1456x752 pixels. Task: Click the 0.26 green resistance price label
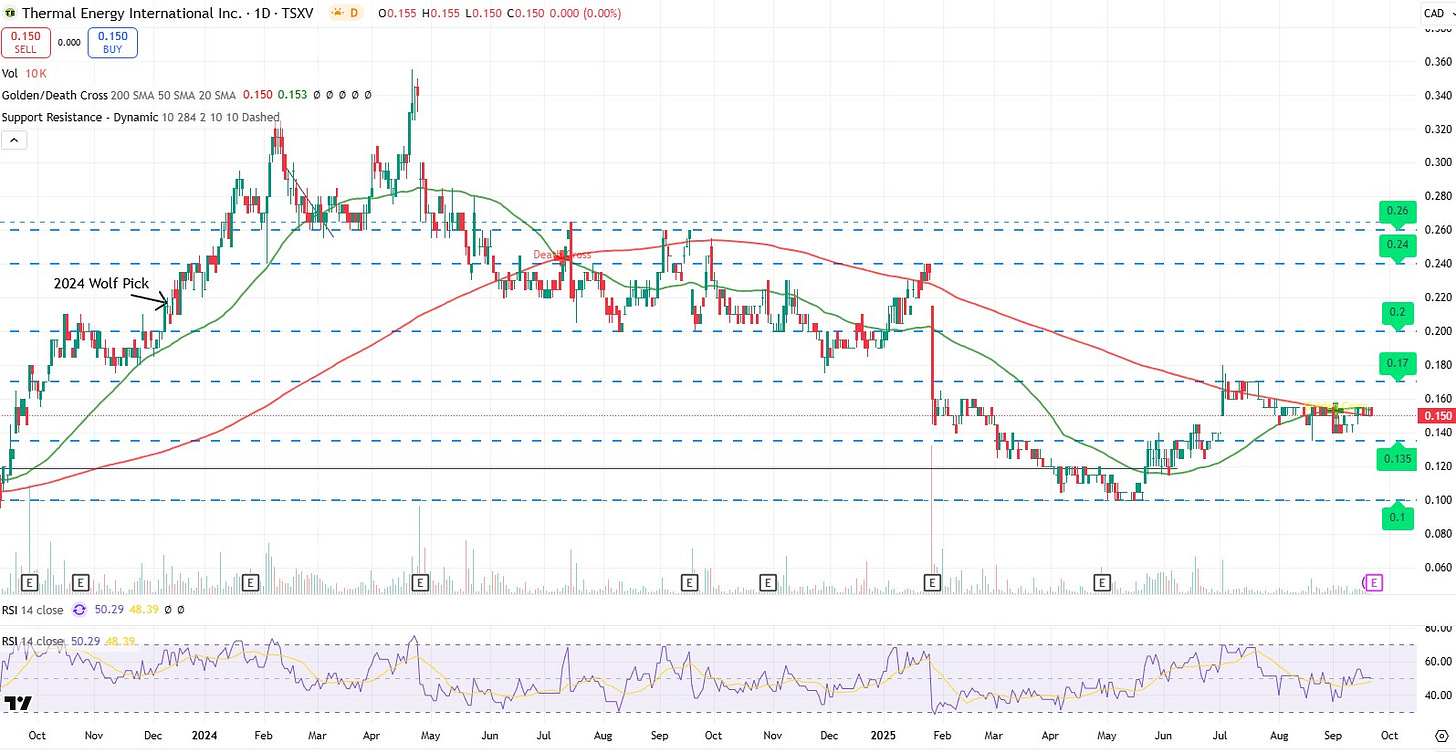click(x=1395, y=211)
